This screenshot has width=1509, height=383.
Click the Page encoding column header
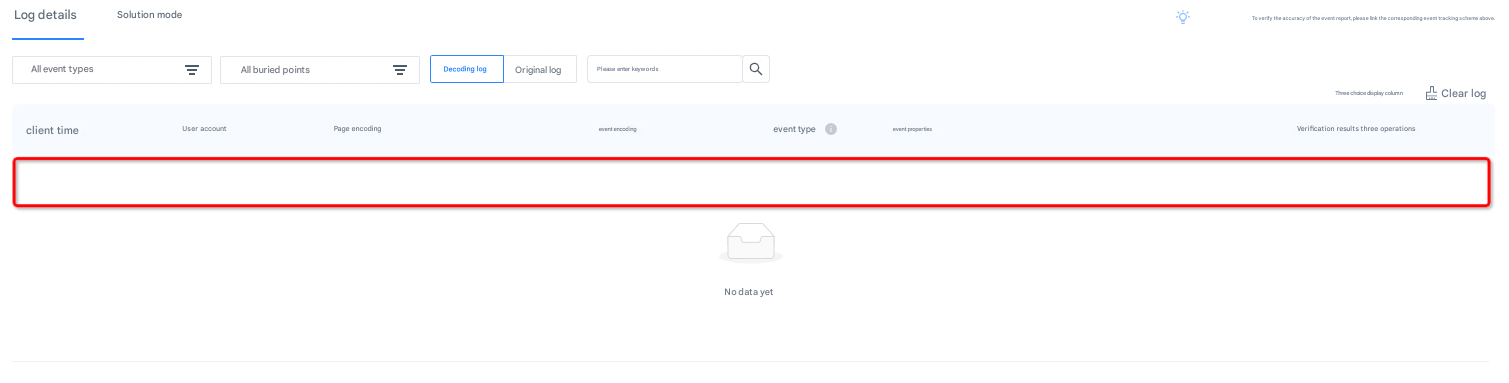click(357, 129)
